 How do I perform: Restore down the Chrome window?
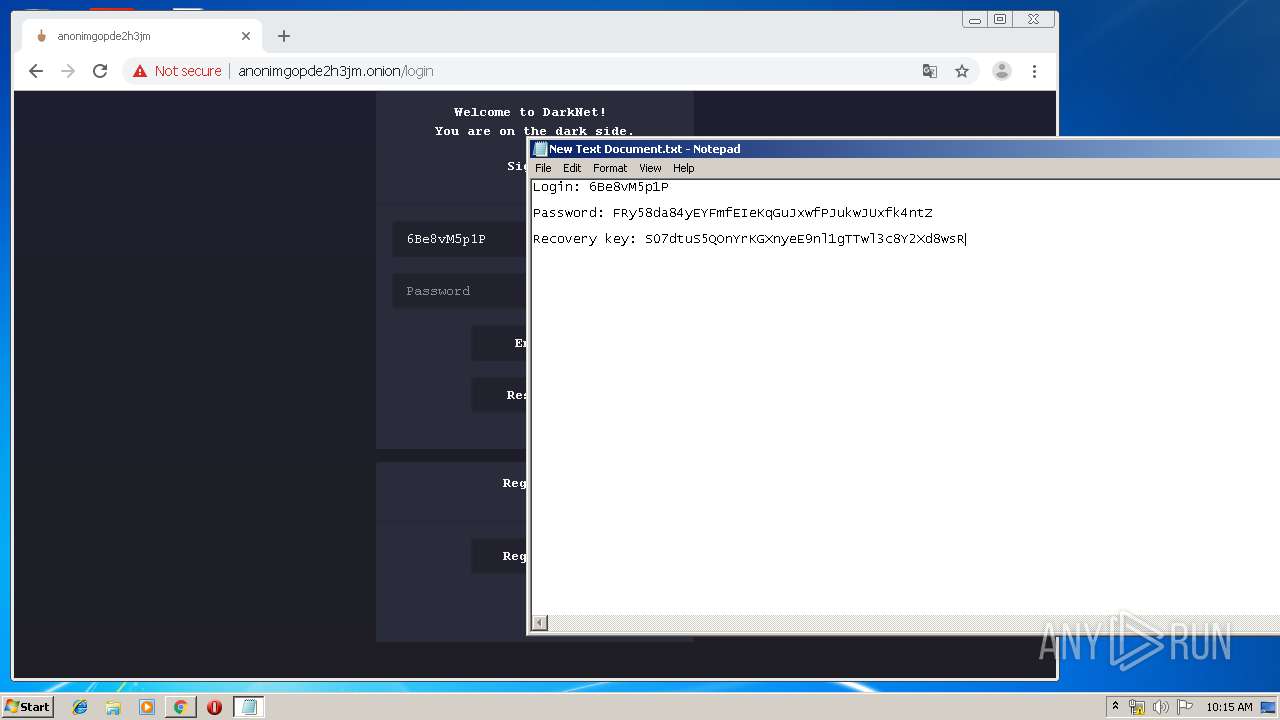coord(1000,19)
